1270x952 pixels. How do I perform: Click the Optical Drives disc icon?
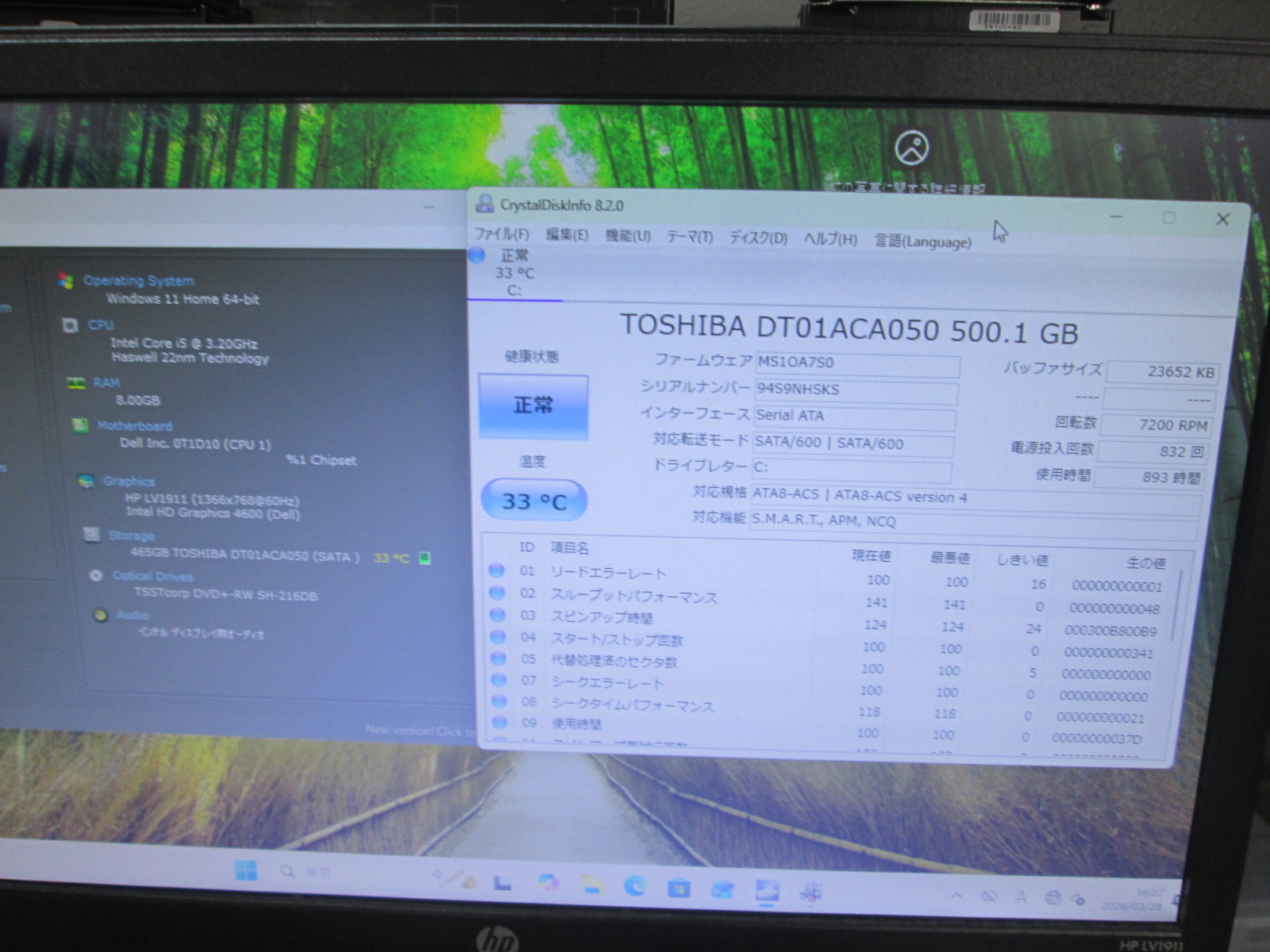coord(96,576)
